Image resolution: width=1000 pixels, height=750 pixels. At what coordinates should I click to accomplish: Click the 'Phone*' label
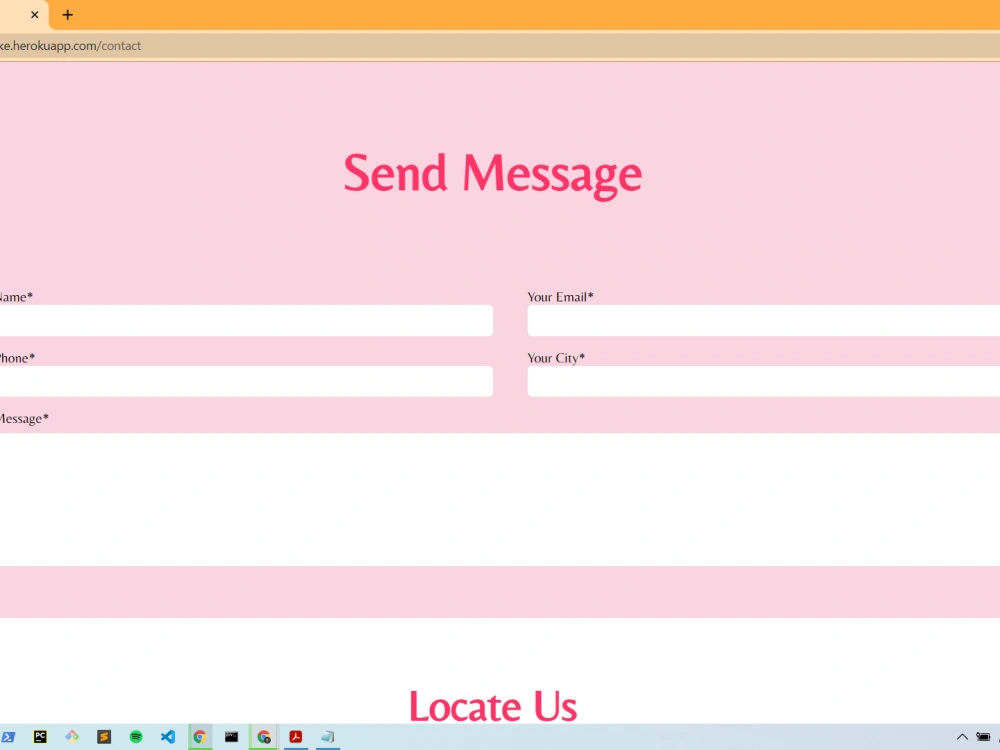click(x=17, y=358)
